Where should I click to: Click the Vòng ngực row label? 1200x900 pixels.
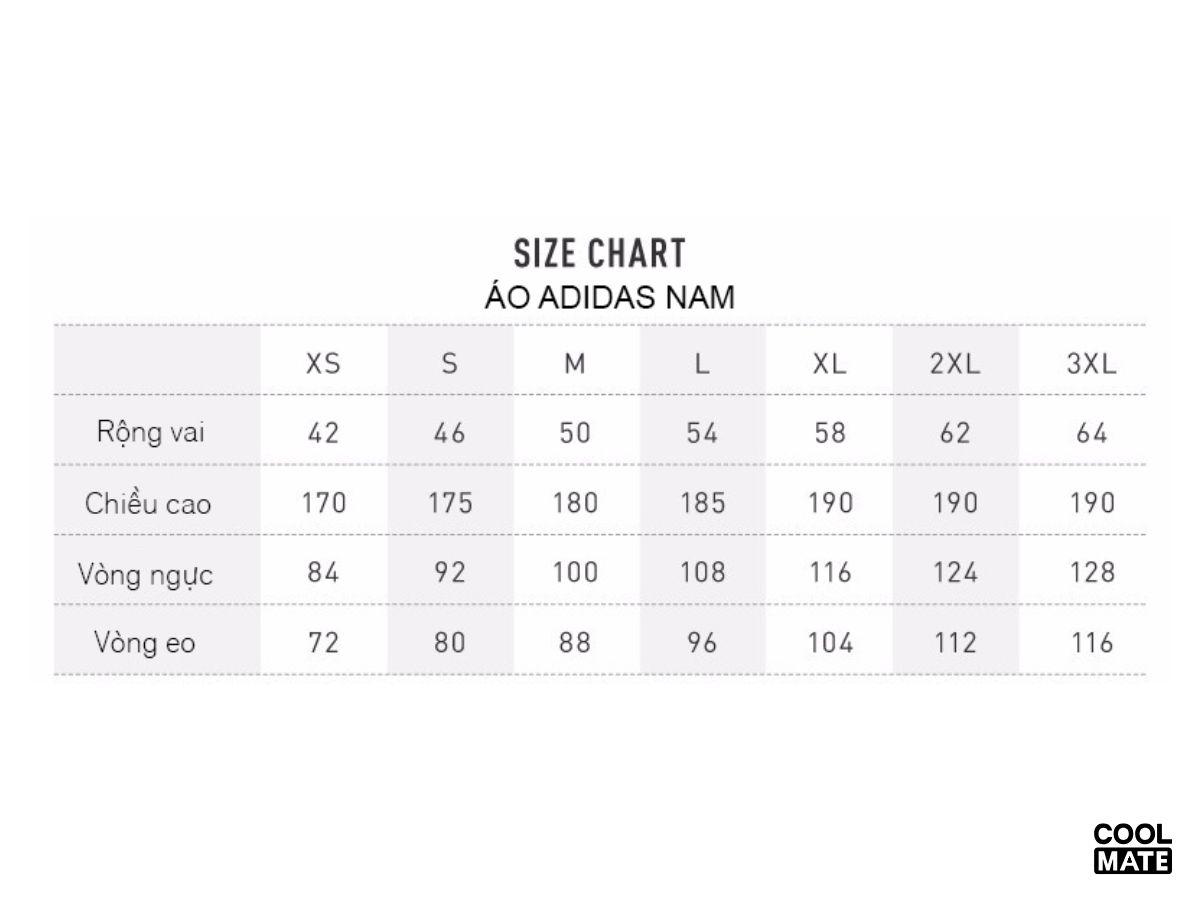coord(146,574)
